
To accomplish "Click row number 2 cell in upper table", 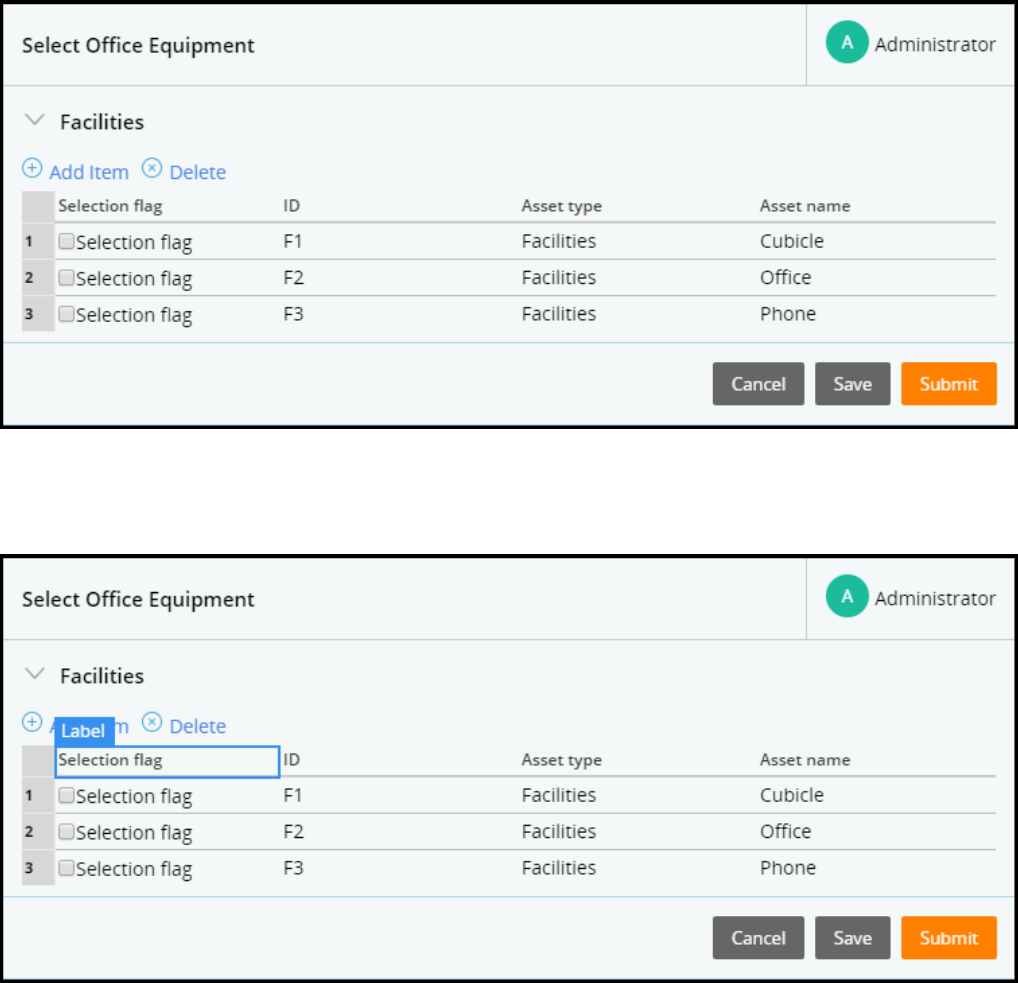I will pyautogui.click(x=29, y=278).
